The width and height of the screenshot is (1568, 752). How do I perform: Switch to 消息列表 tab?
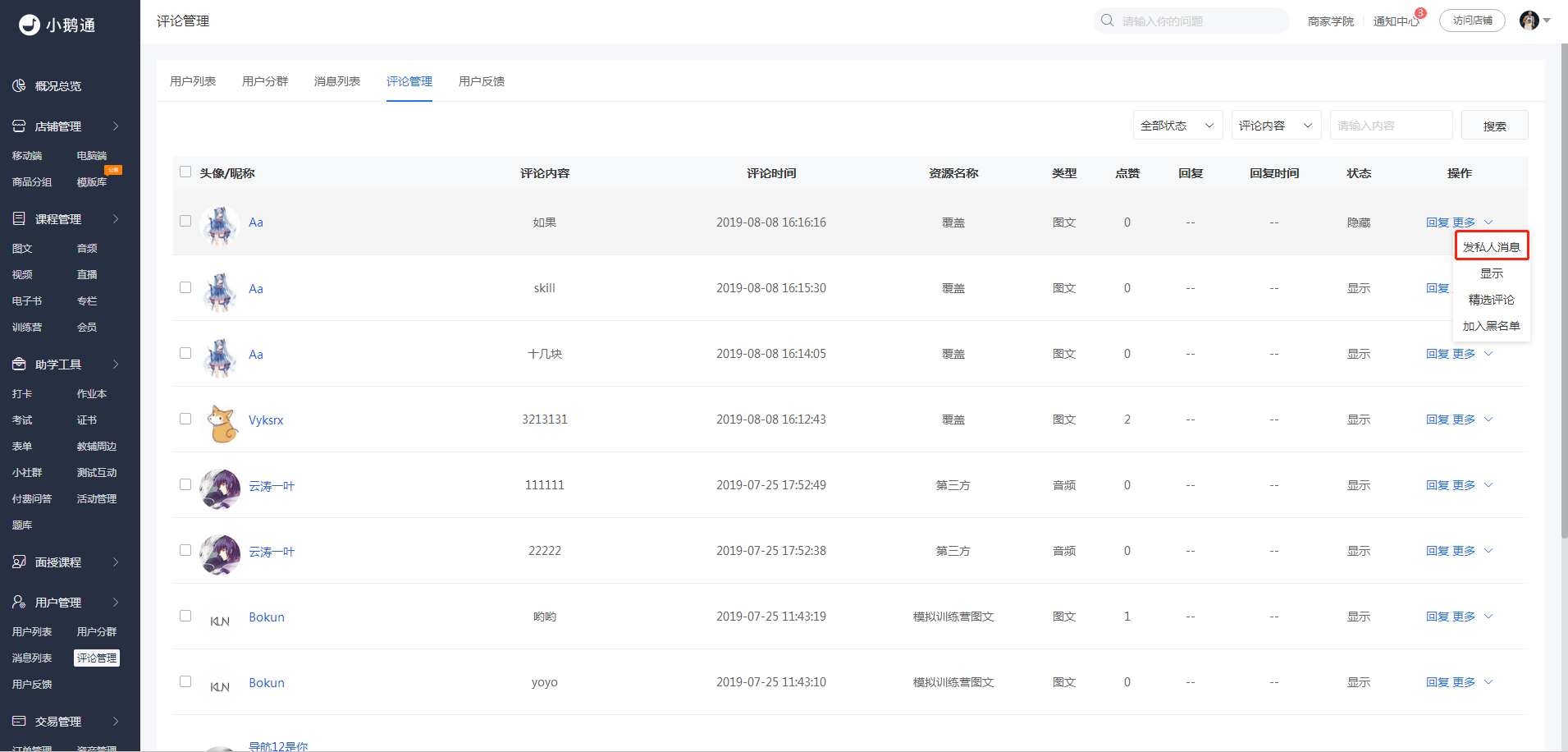(x=337, y=81)
